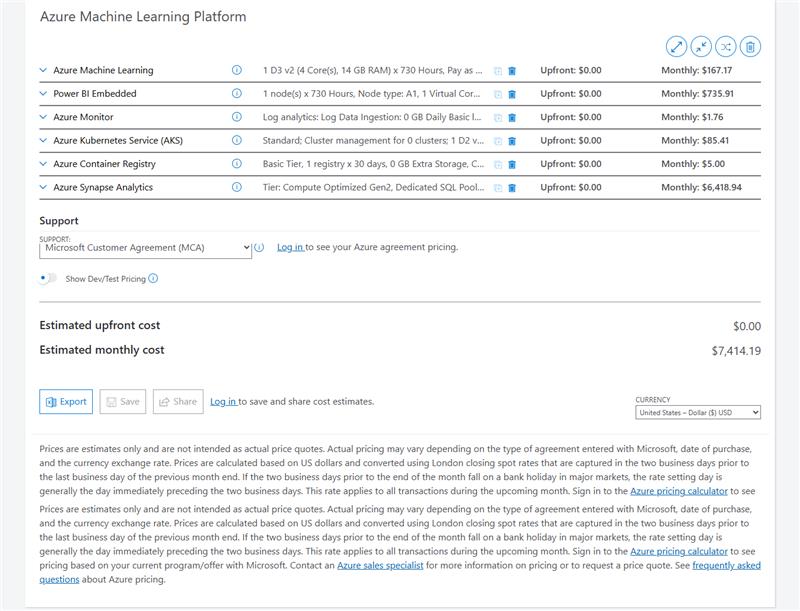Open info icon for Azure Machine Learning row
The width and height of the screenshot is (800, 611).
click(x=237, y=70)
